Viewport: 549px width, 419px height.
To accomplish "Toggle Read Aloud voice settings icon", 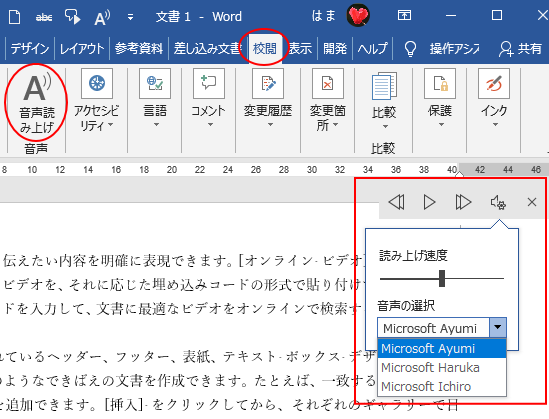I will (498, 202).
